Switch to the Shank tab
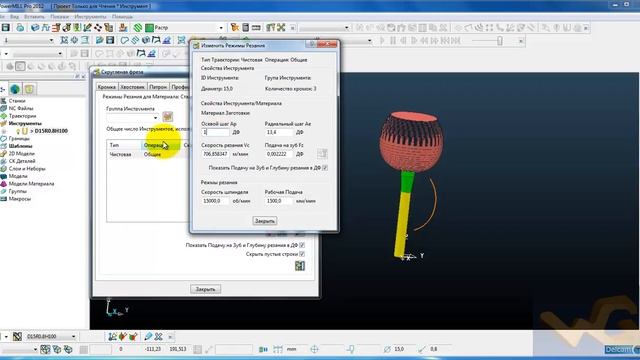This screenshot has width=640, height=360. (133, 87)
